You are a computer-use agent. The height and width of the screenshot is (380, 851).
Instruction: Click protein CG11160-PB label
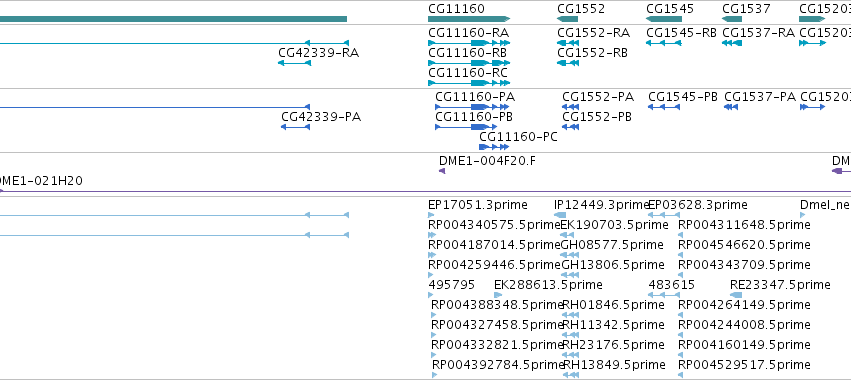click(474, 117)
